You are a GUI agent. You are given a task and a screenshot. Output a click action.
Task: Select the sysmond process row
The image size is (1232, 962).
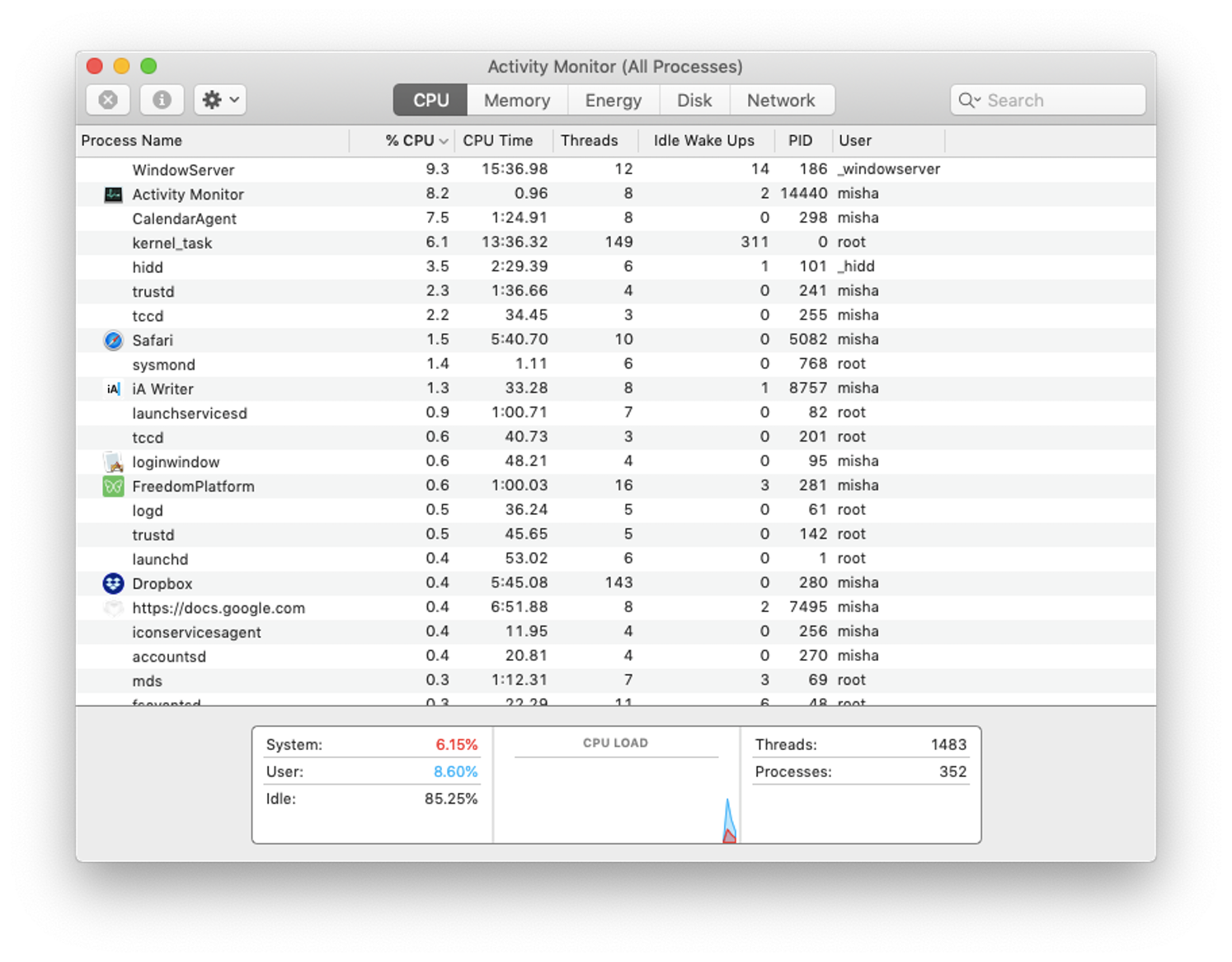pos(615,364)
